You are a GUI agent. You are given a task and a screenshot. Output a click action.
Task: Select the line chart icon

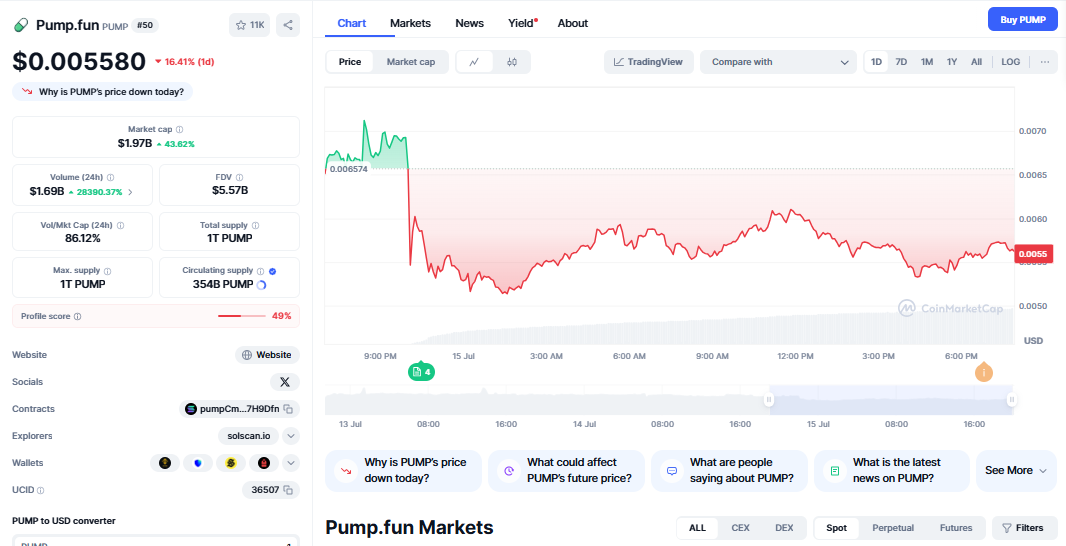click(475, 62)
